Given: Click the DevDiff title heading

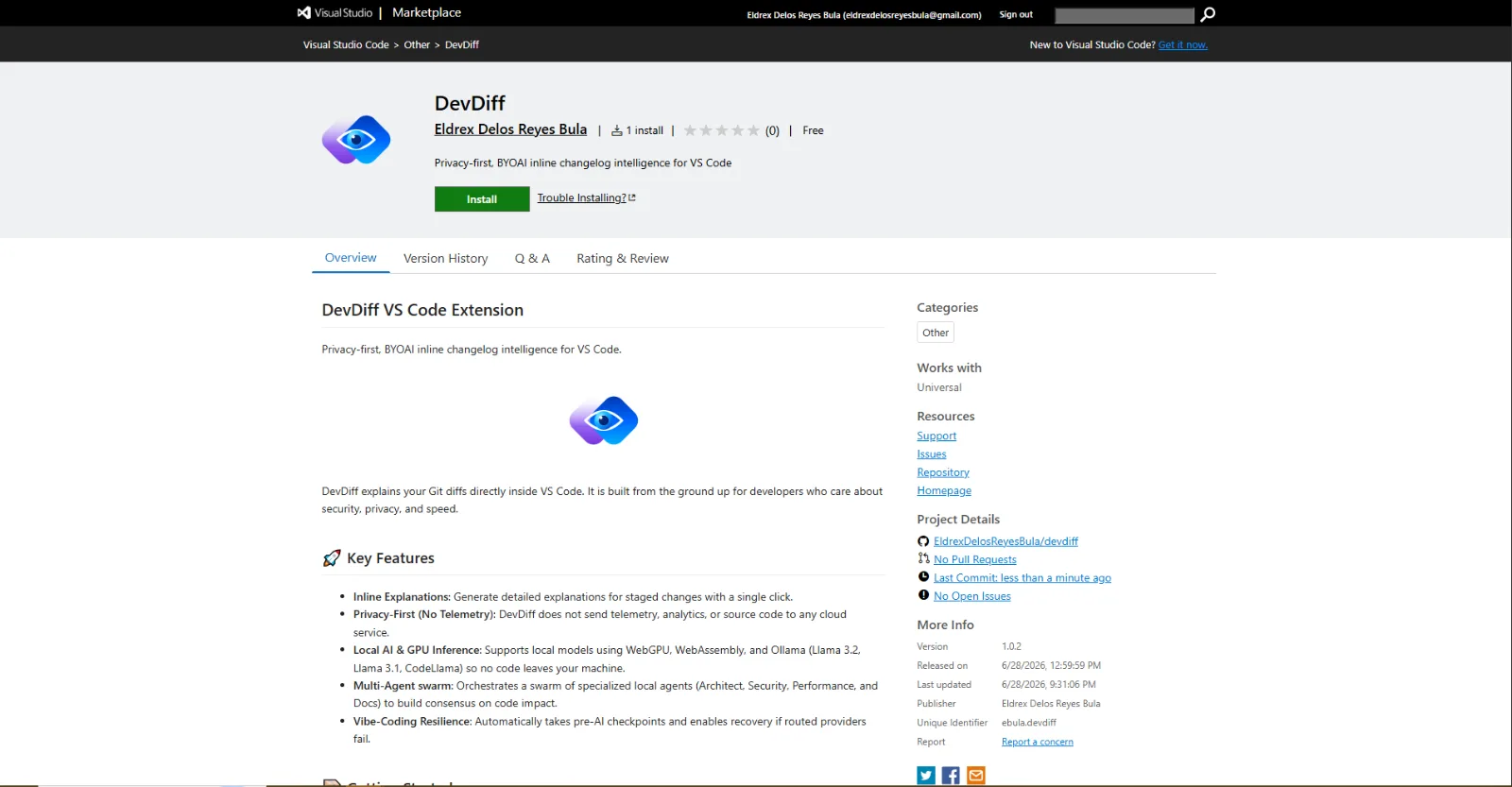Looking at the screenshot, I should tap(470, 103).
